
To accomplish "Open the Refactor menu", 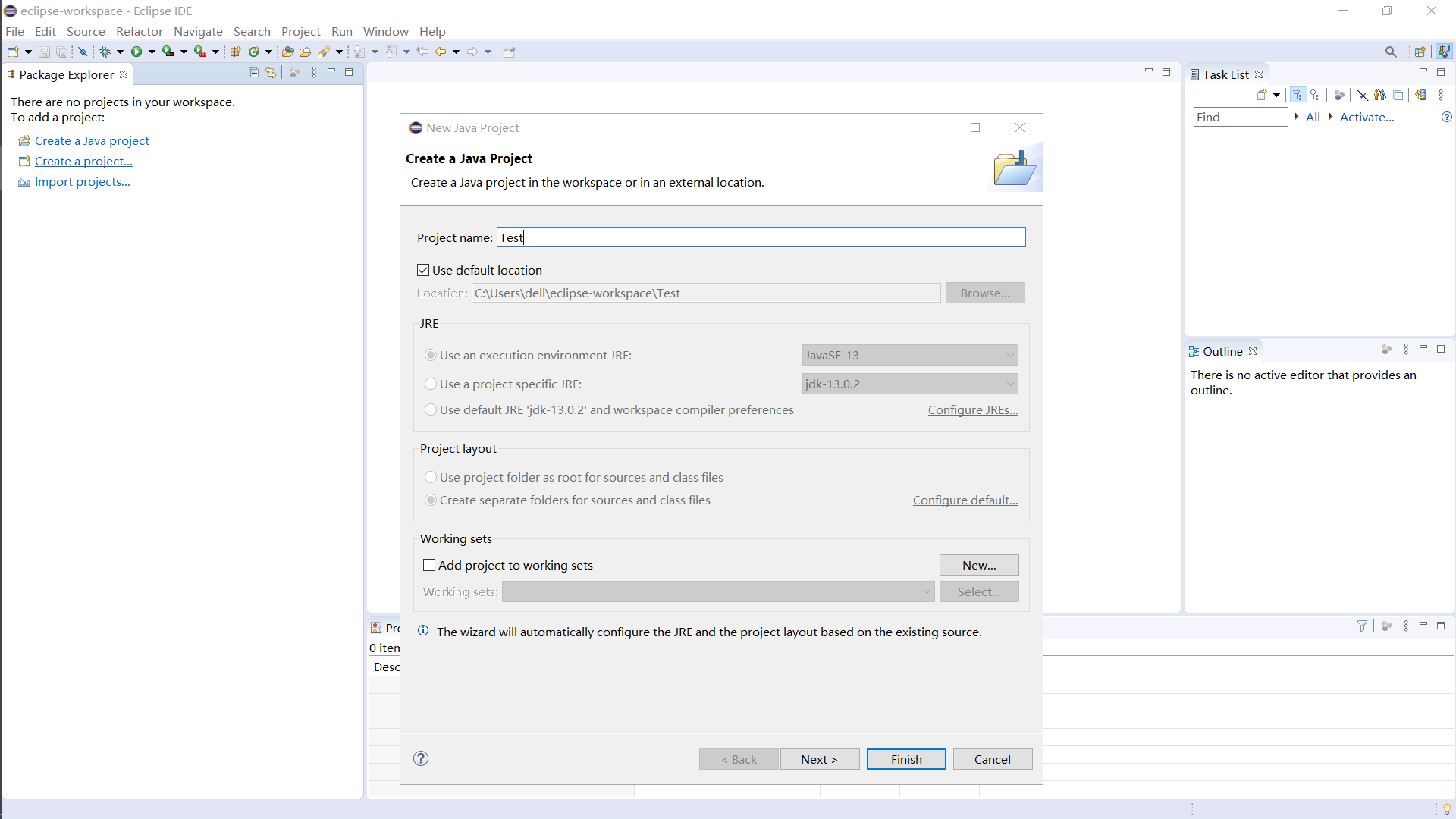I will tap(139, 31).
